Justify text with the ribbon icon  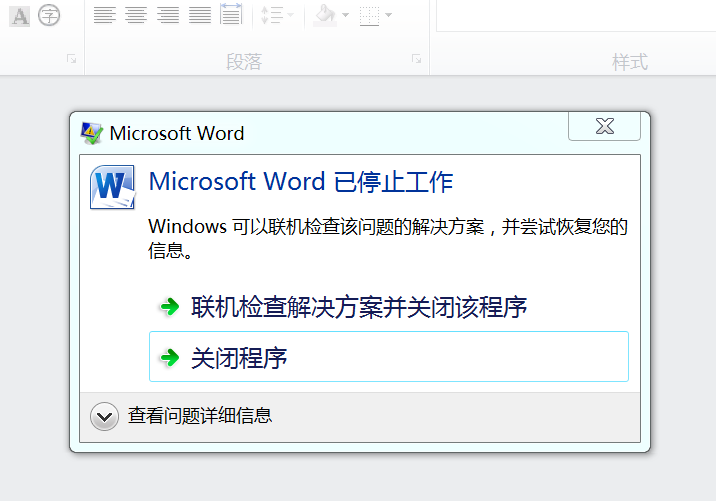[x=200, y=15]
